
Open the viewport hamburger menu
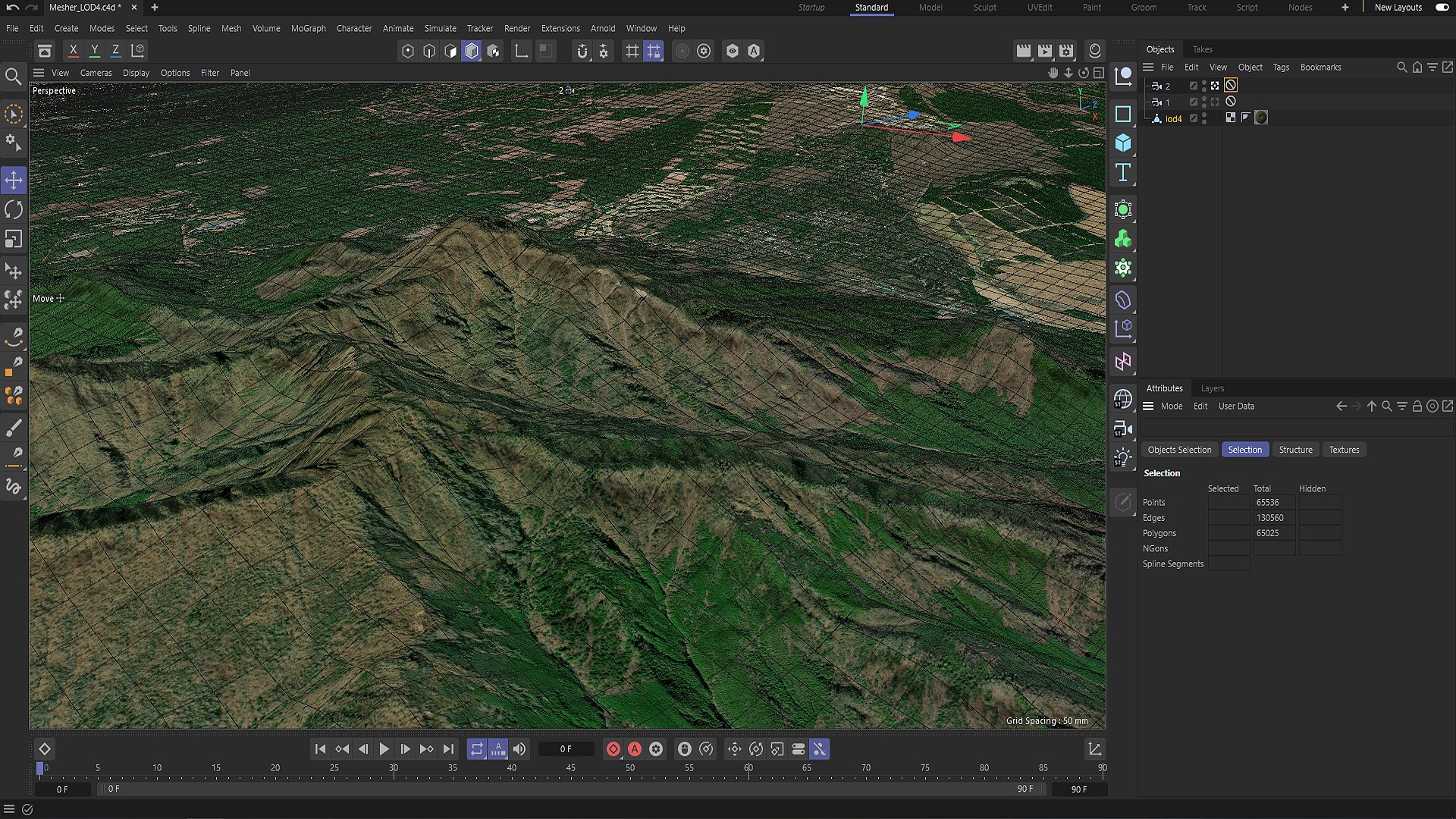click(39, 73)
